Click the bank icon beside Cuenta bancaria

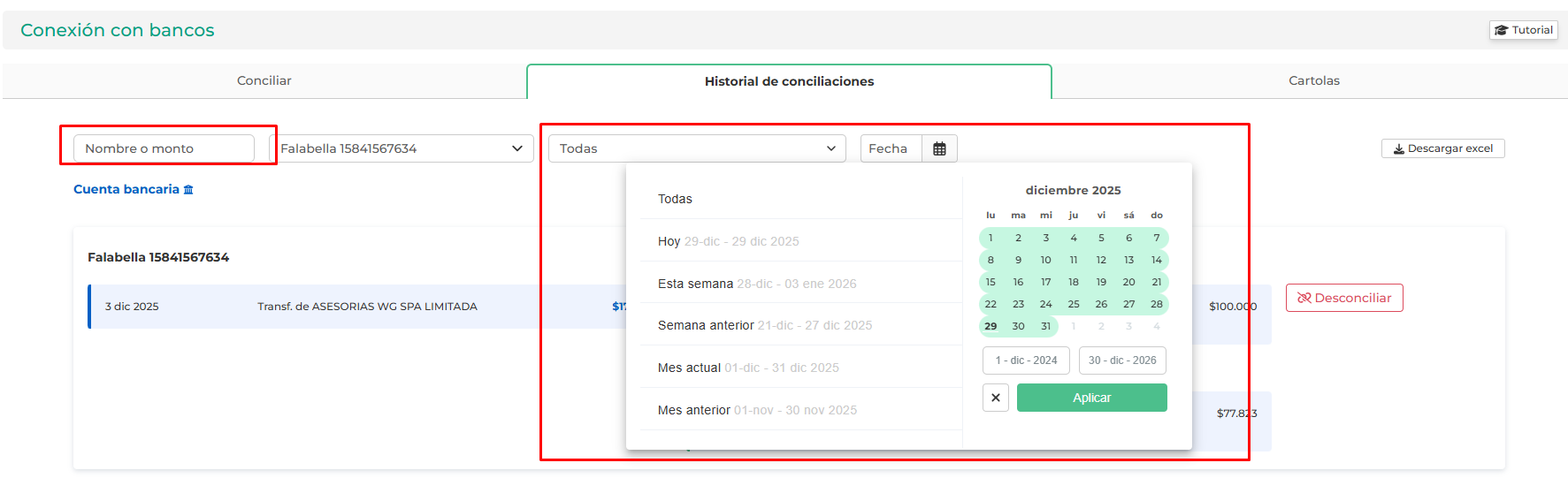click(188, 190)
